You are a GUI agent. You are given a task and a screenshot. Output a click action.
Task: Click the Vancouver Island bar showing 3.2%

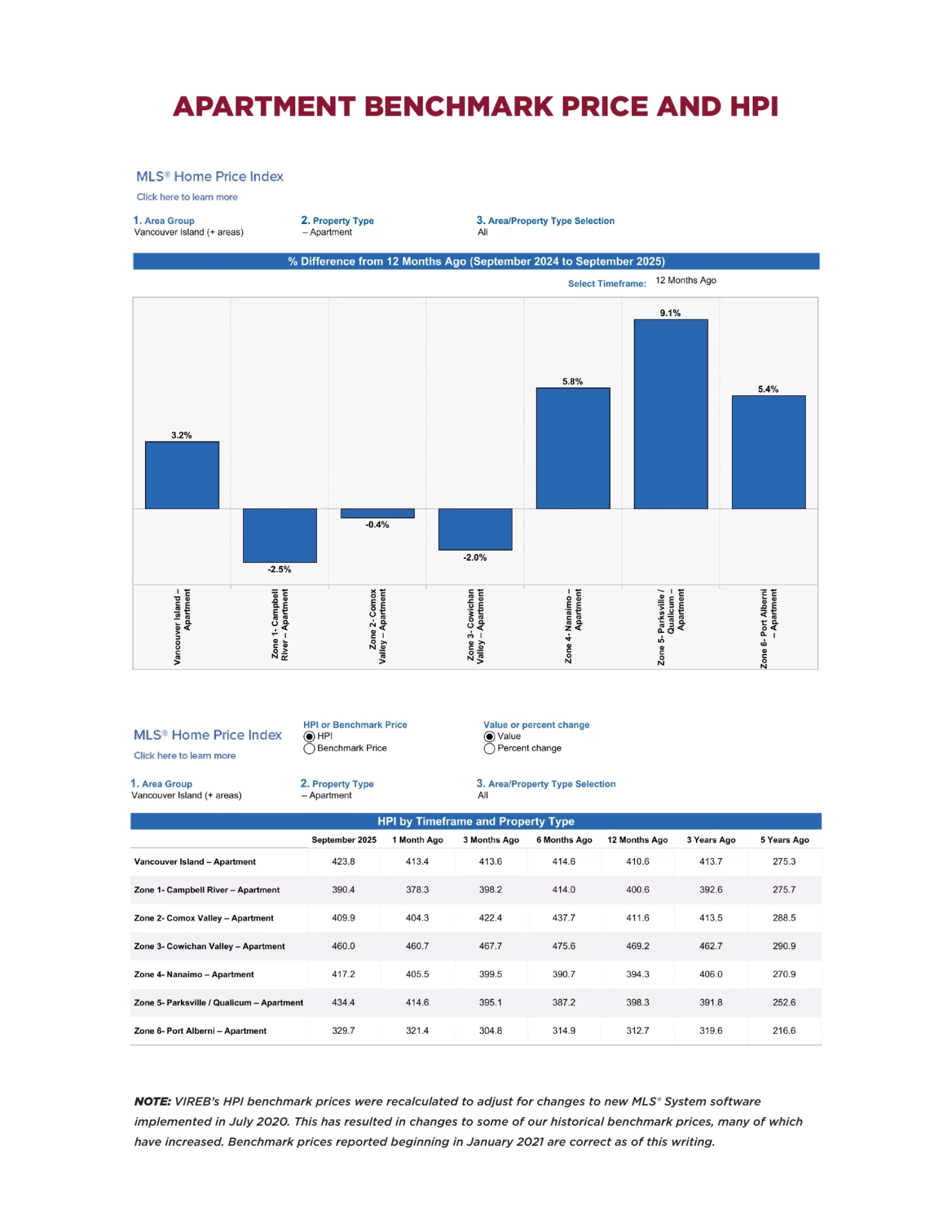pyautogui.click(x=182, y=475)
